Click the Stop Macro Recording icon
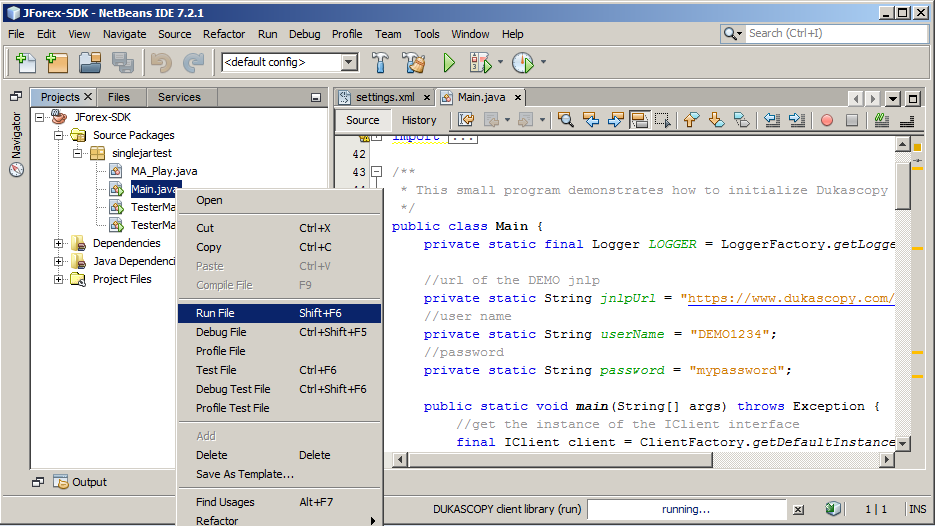Image resolution: width=935 pixels, height=526 pixels. point(852,120)
